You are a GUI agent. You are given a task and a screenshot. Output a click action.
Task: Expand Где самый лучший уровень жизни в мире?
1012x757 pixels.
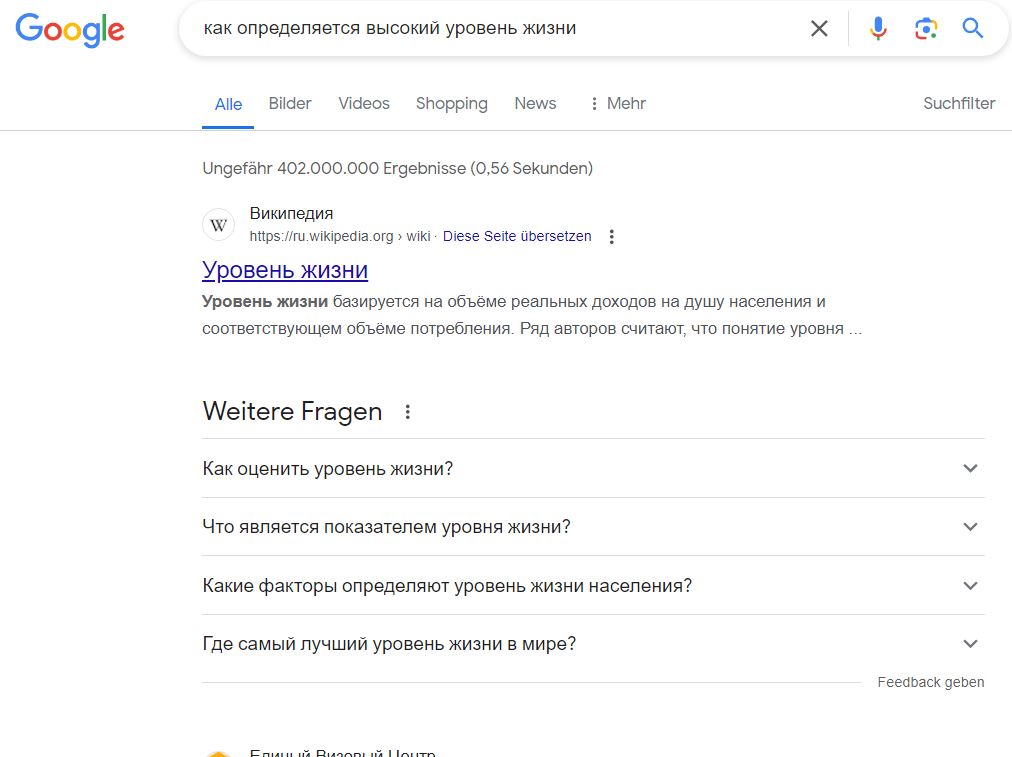(x=593, y=644)
